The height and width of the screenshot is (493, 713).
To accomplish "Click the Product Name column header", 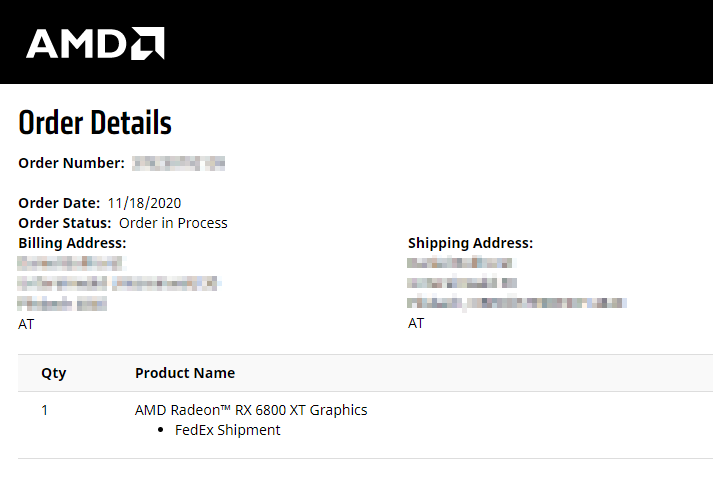I will click(185, 373).
